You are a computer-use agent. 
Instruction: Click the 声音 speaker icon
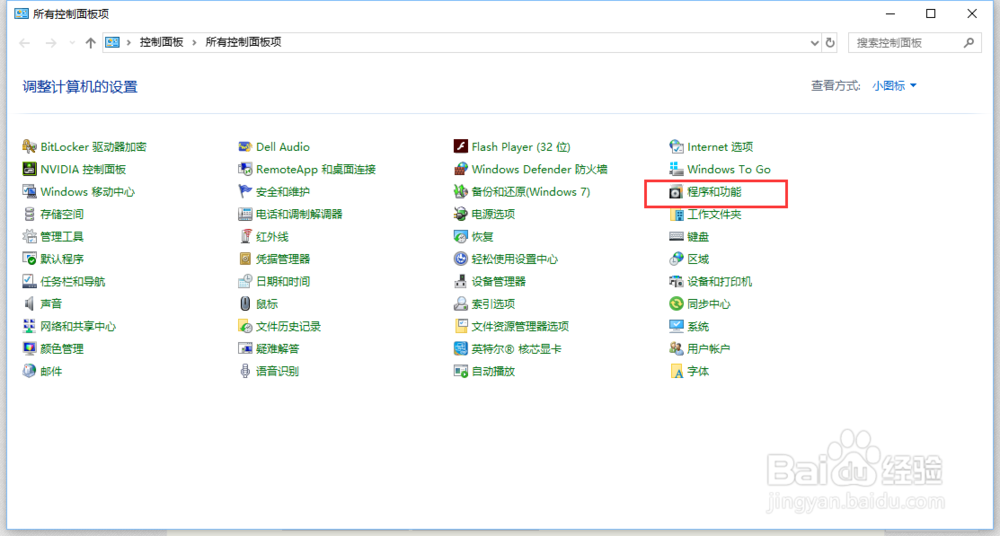[29, 304]
